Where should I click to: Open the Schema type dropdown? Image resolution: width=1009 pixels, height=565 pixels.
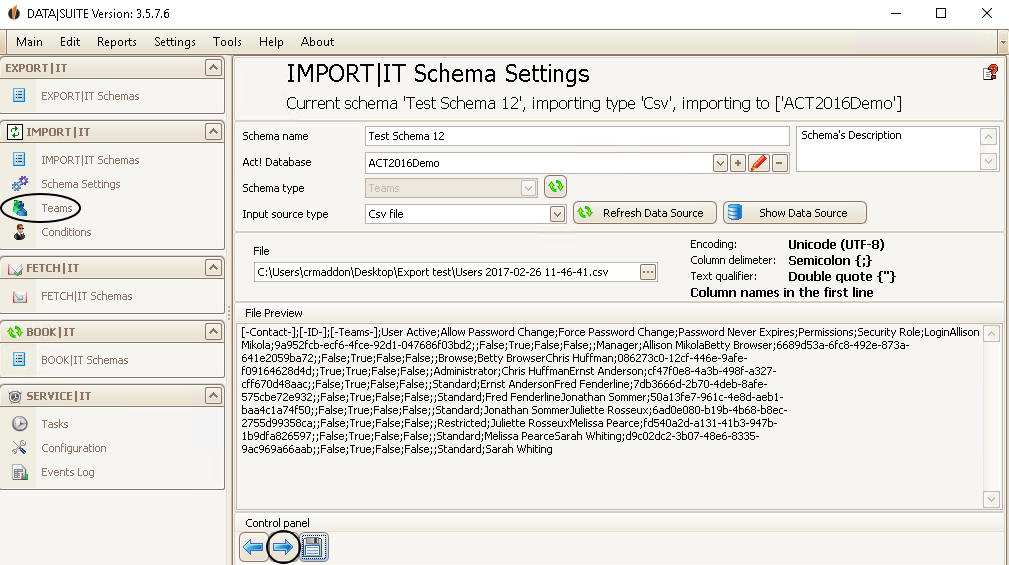click(528, 188)
